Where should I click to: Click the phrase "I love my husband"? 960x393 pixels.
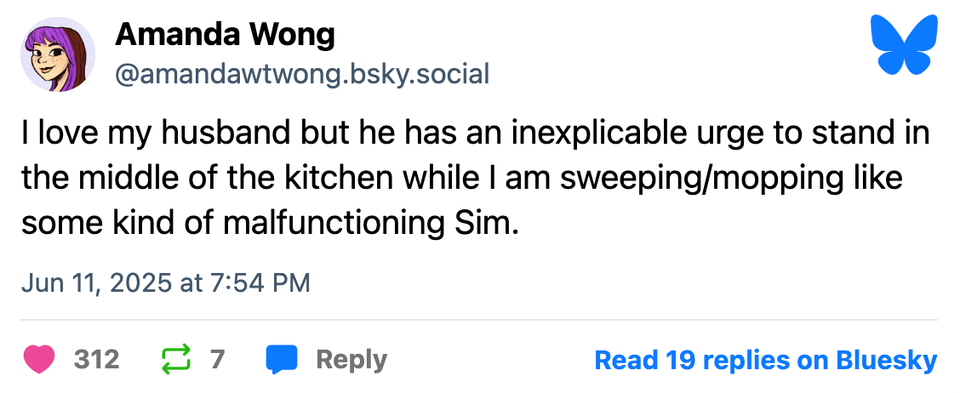(139, 135)
